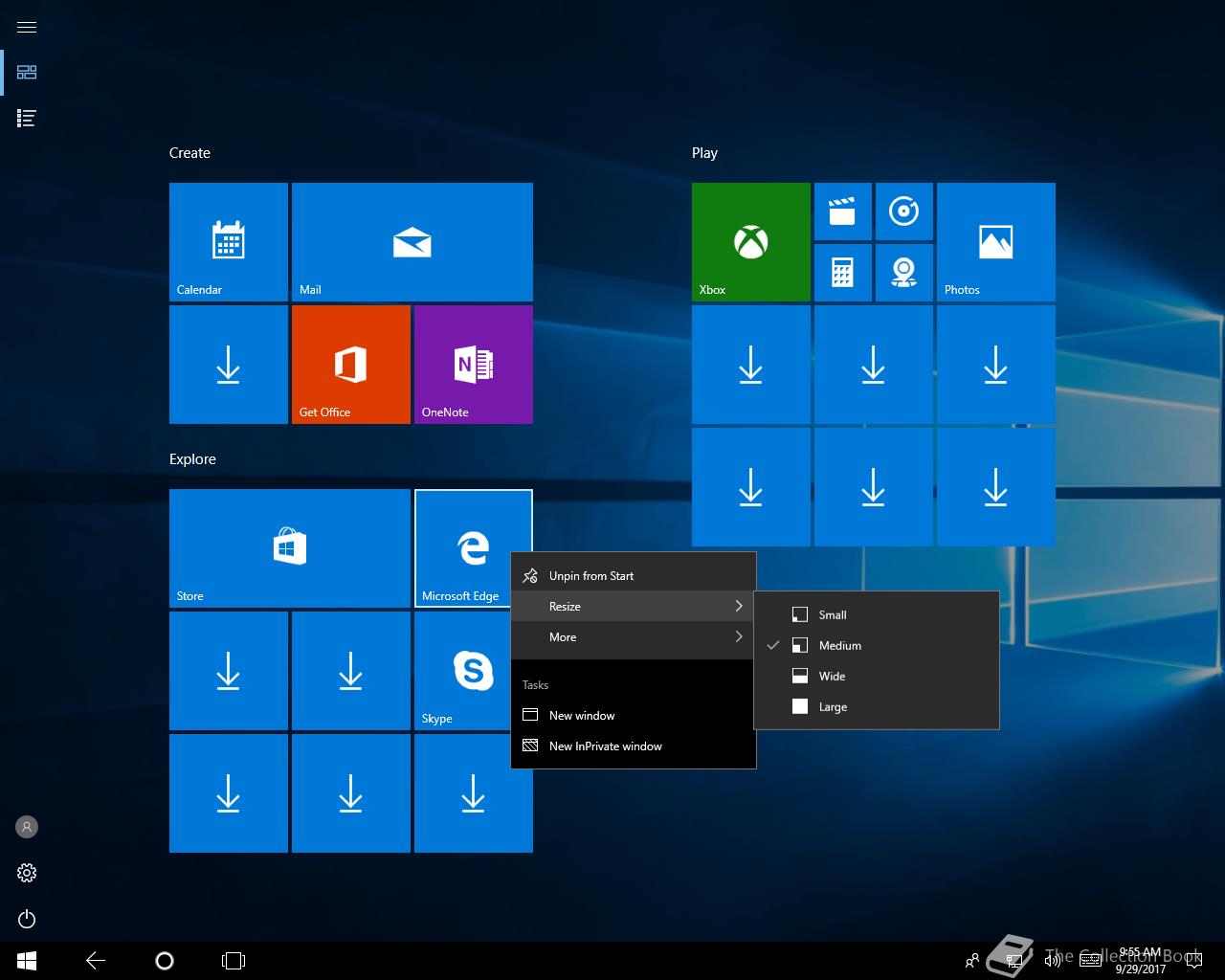Select the checked Medium size option
The width and height of the screenshot is (1225, 980).
(x=877, y=646)
